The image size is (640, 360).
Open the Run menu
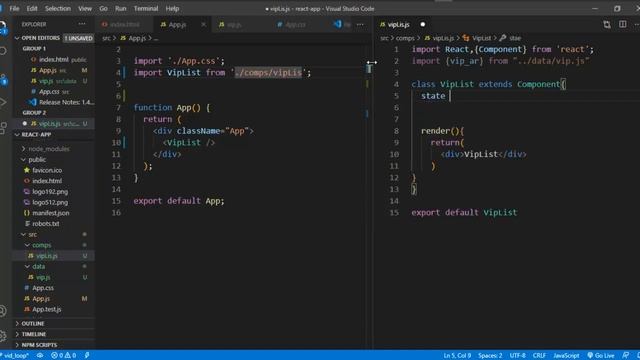[x=120, y=9]
